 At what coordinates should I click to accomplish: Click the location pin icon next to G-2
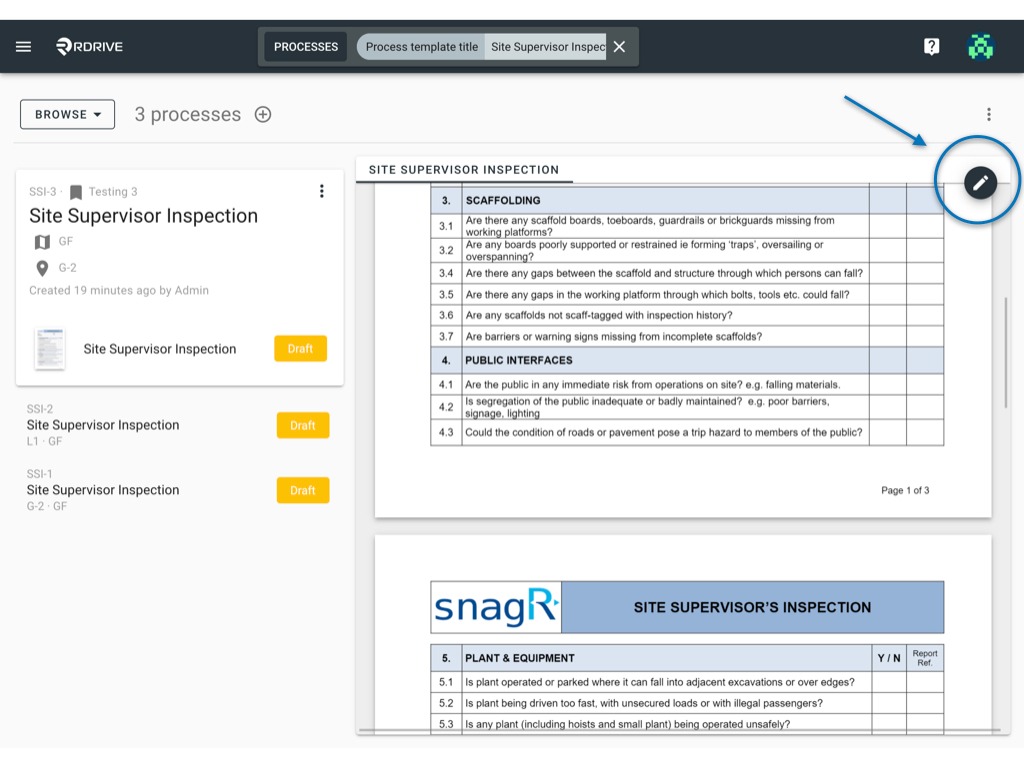click(x=42, y=268)
